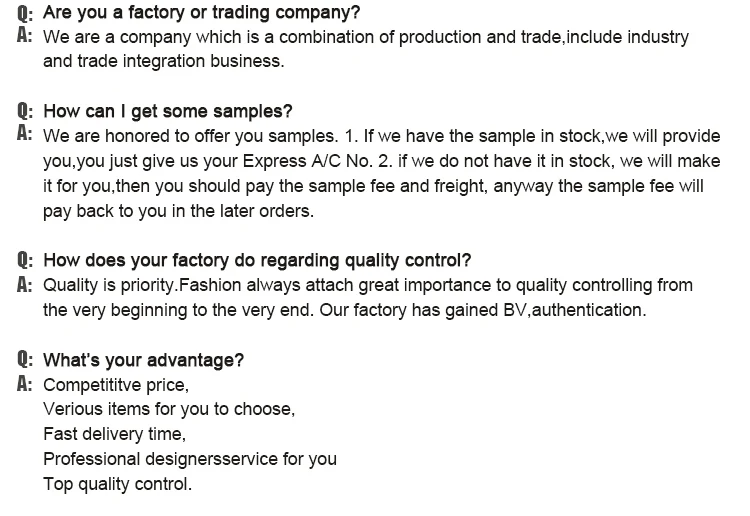Click the A: marker before 'Quality is priority'
The image size is (750, 516).
coord(26,284)
